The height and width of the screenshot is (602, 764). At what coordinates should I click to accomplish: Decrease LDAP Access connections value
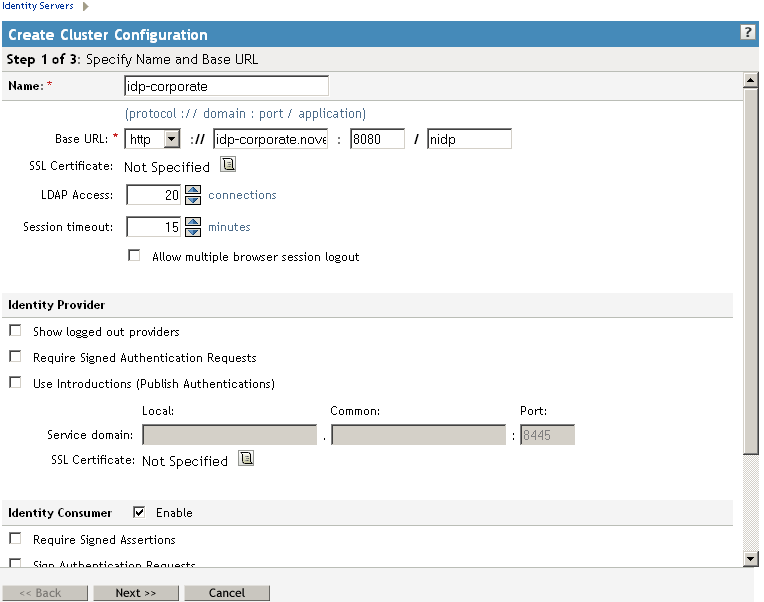(193, 200)
